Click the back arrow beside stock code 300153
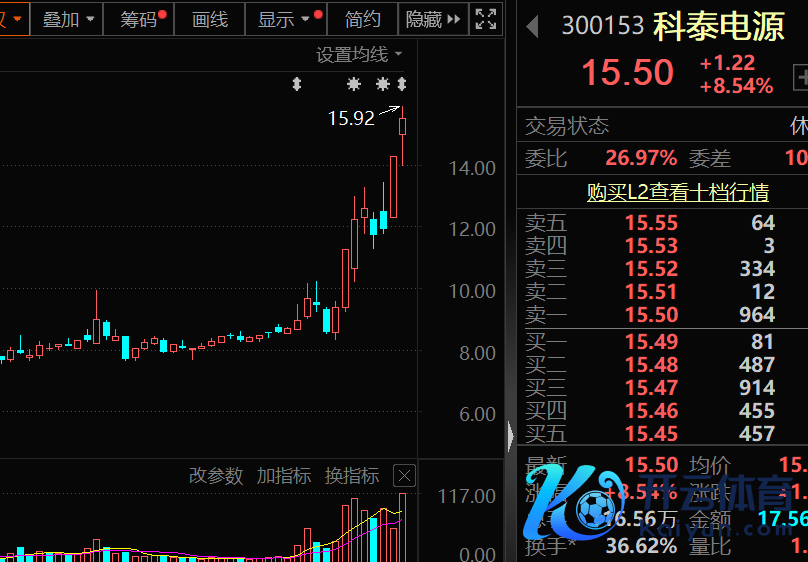The height and width of the screenshot is (562, 808). pyautogui.click(x=533, y=26)
